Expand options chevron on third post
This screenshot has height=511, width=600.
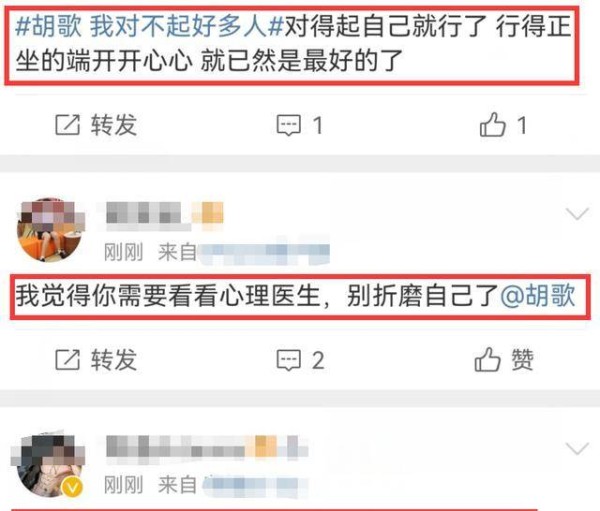pyautogui.click(x=577, y=448)
